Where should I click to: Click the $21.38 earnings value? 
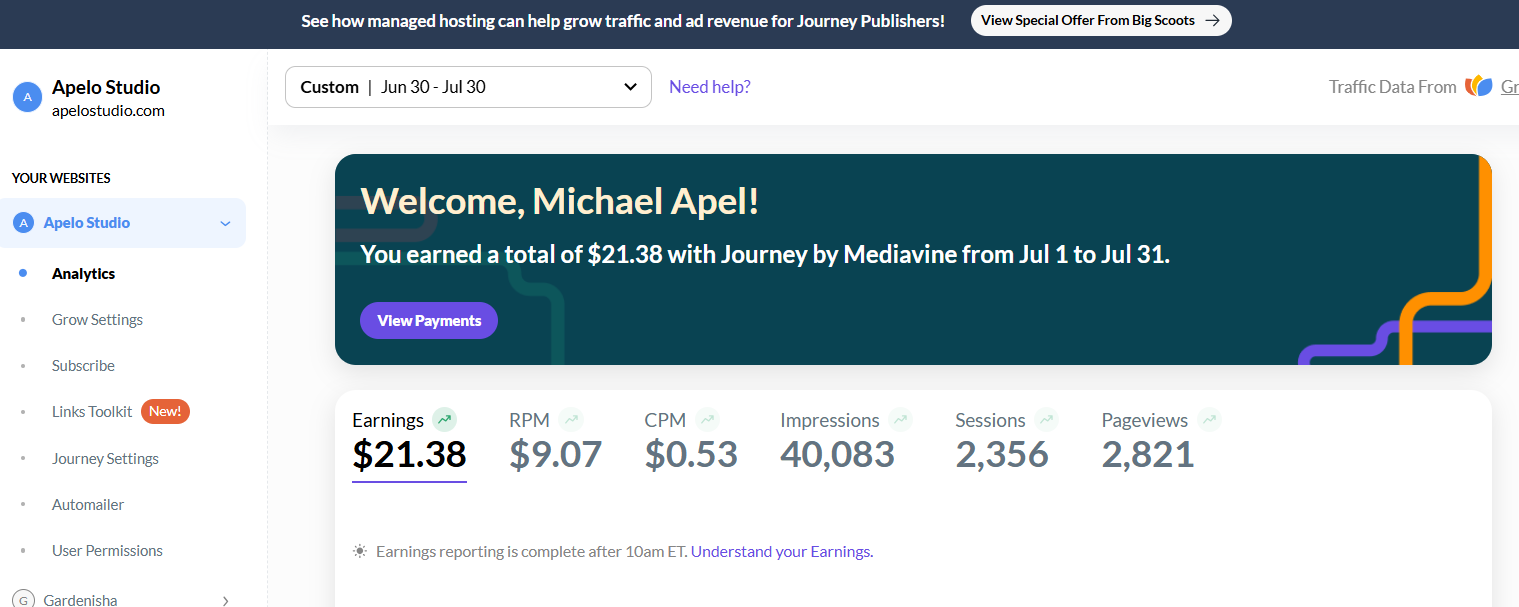pyautogui.click(x=409, y=454)
